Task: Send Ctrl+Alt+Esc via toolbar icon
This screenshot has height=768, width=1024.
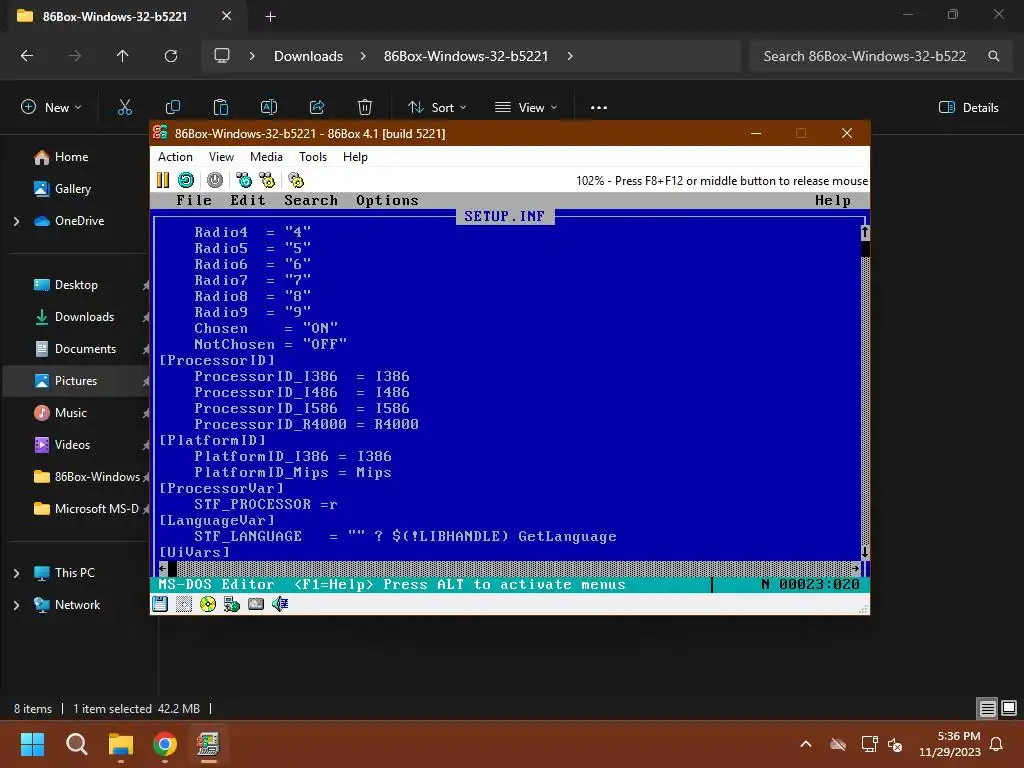Action: [x=267, y=180]
